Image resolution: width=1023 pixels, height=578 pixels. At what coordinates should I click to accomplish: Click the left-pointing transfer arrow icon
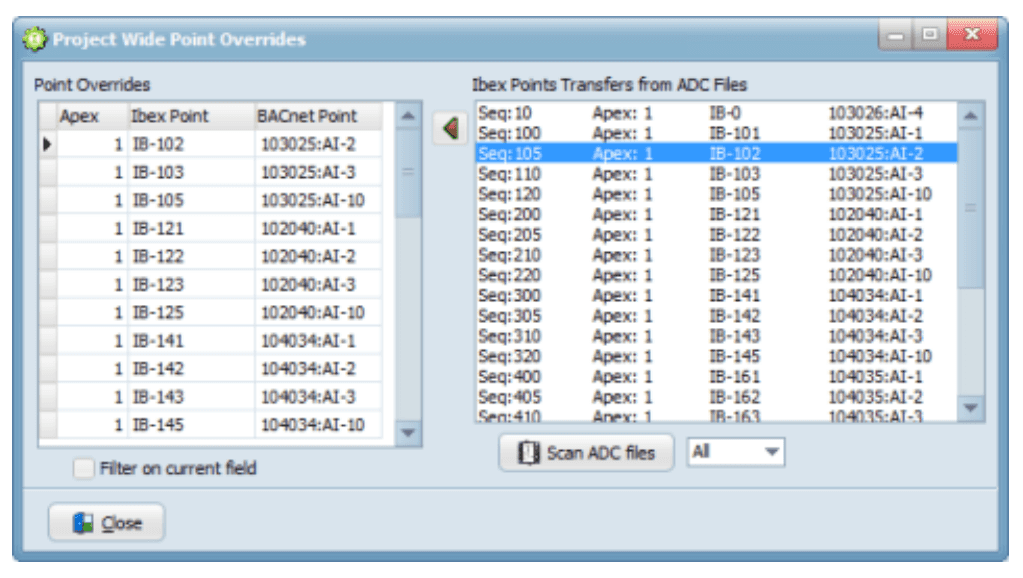pyautogui.click(x=450, y=128)
